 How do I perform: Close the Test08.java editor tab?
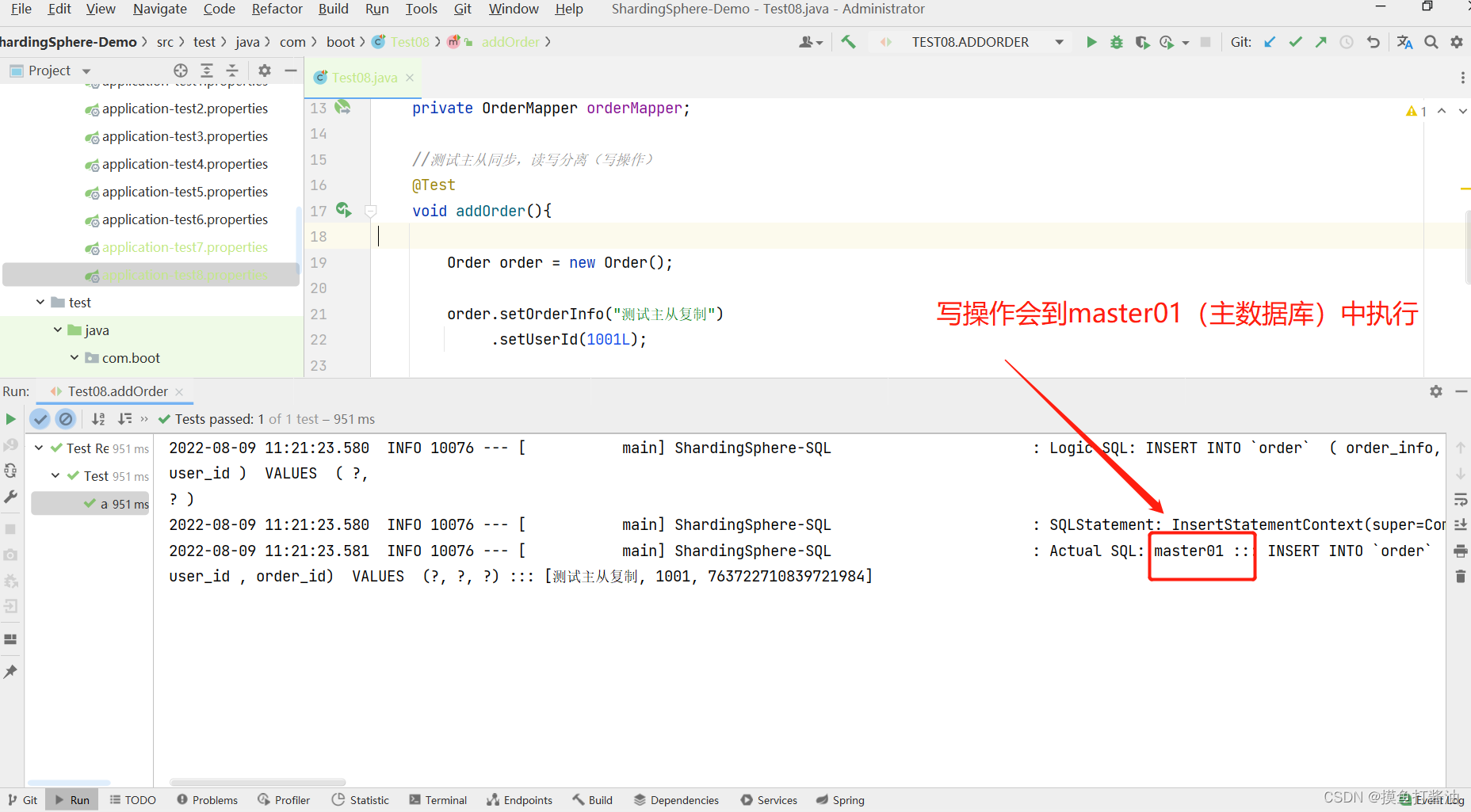[410, 78]
